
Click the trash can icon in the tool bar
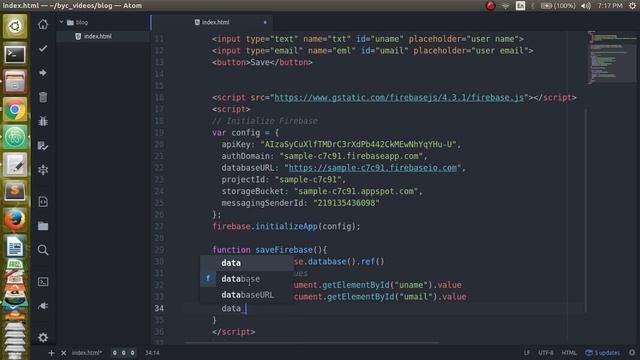[43, 97]
